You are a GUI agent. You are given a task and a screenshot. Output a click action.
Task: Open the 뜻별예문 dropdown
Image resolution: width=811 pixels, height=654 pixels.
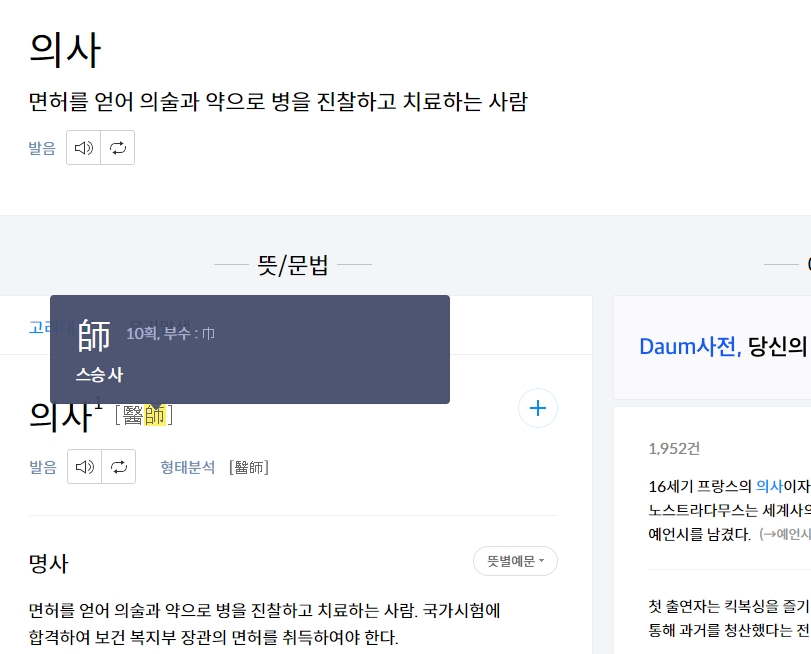click(x=515, y=561)
